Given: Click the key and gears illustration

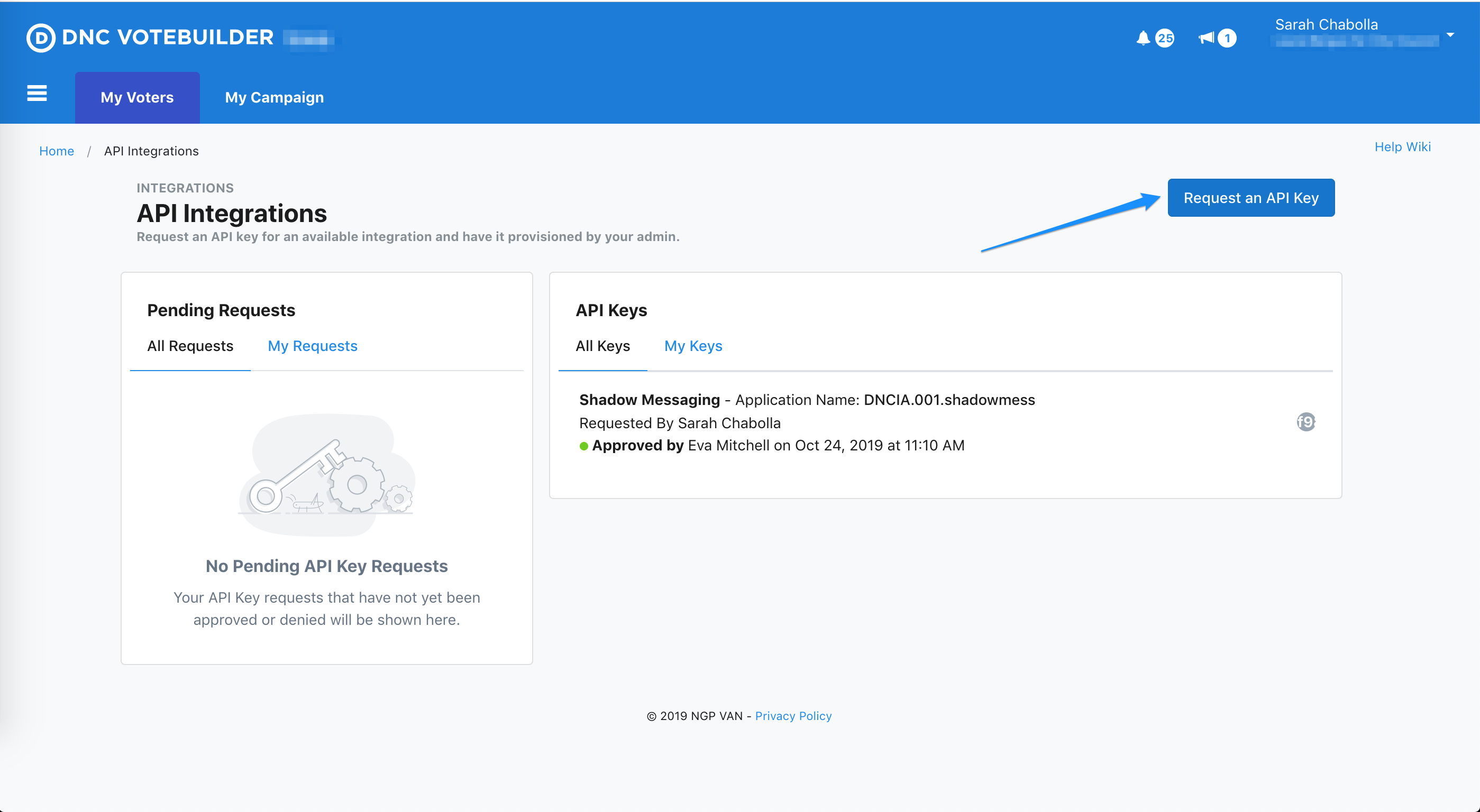Looking at the screenshot, I should [x=326, y=475].
